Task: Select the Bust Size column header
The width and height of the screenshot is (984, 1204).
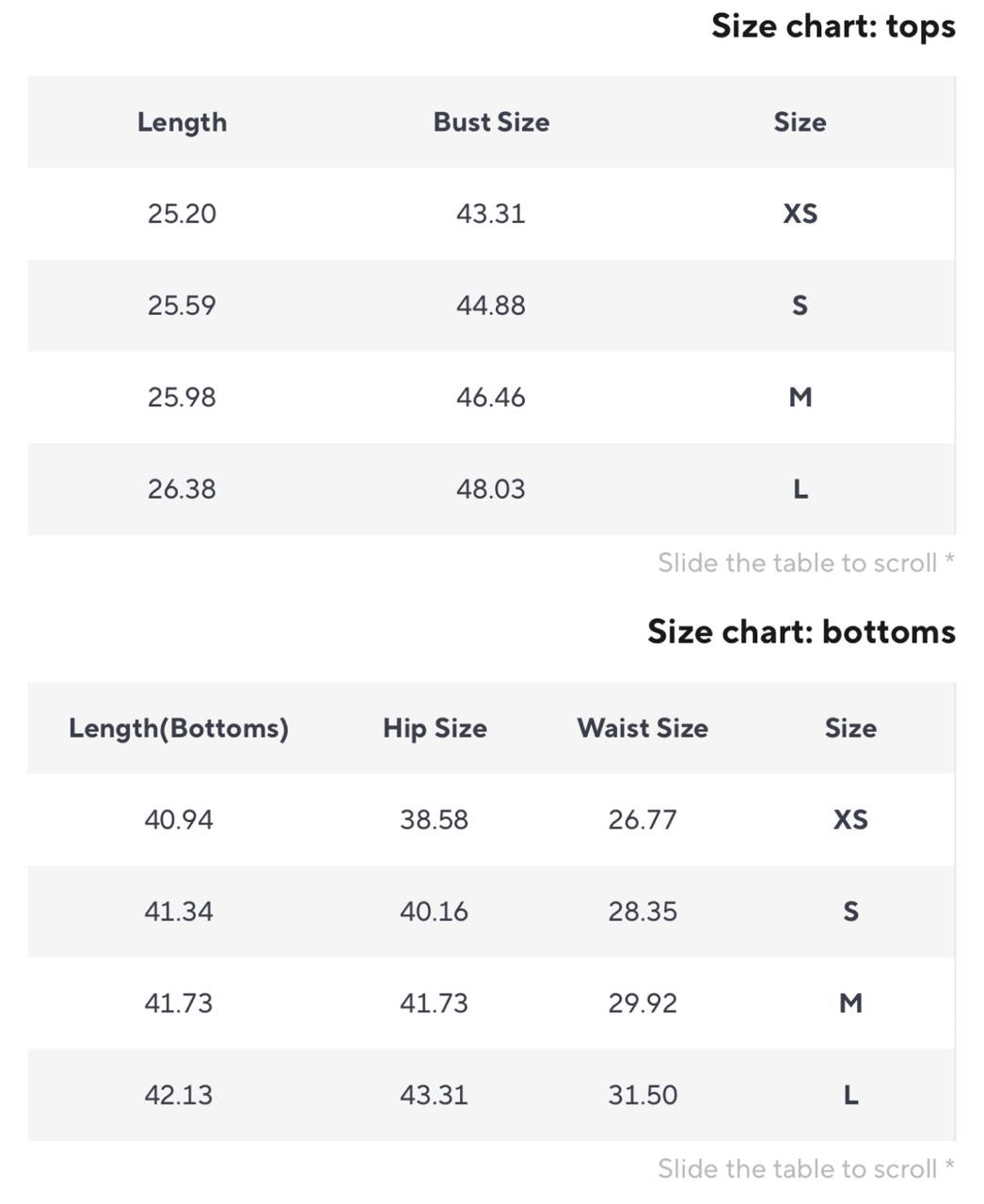Action: [x=491, y=122]
